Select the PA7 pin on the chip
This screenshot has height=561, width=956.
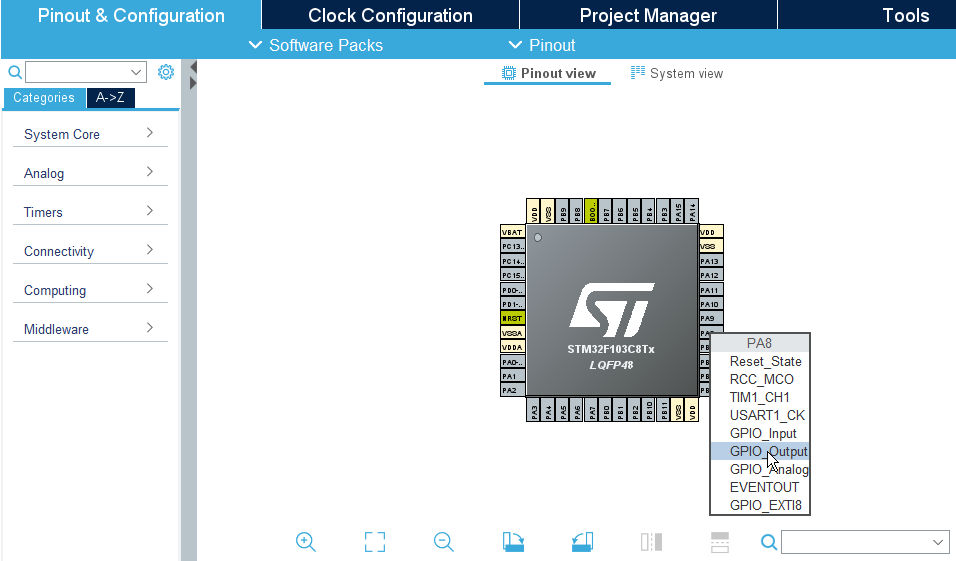click(591, 410)
